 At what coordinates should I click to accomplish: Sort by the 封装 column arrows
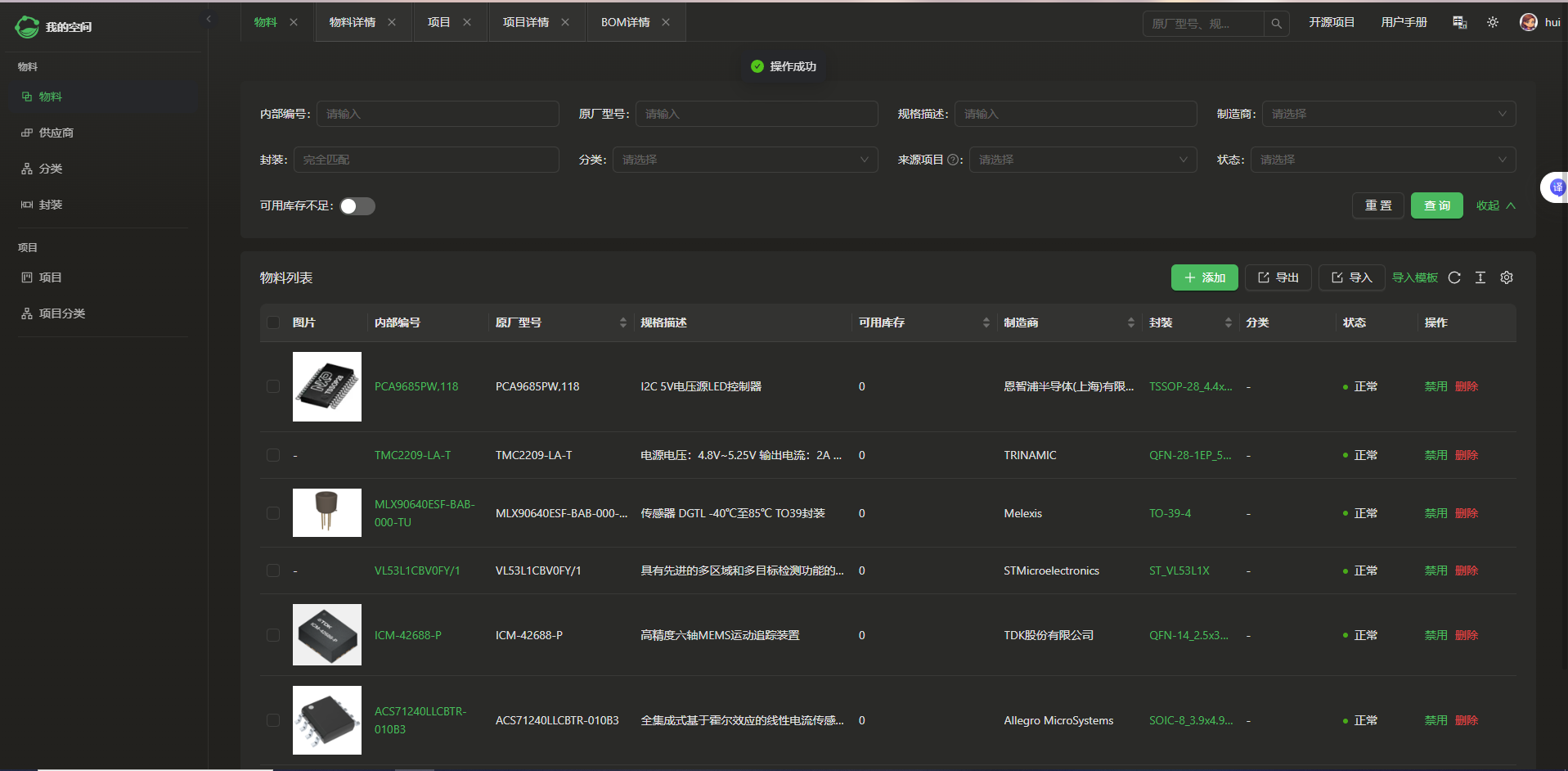click(1229, 322)
